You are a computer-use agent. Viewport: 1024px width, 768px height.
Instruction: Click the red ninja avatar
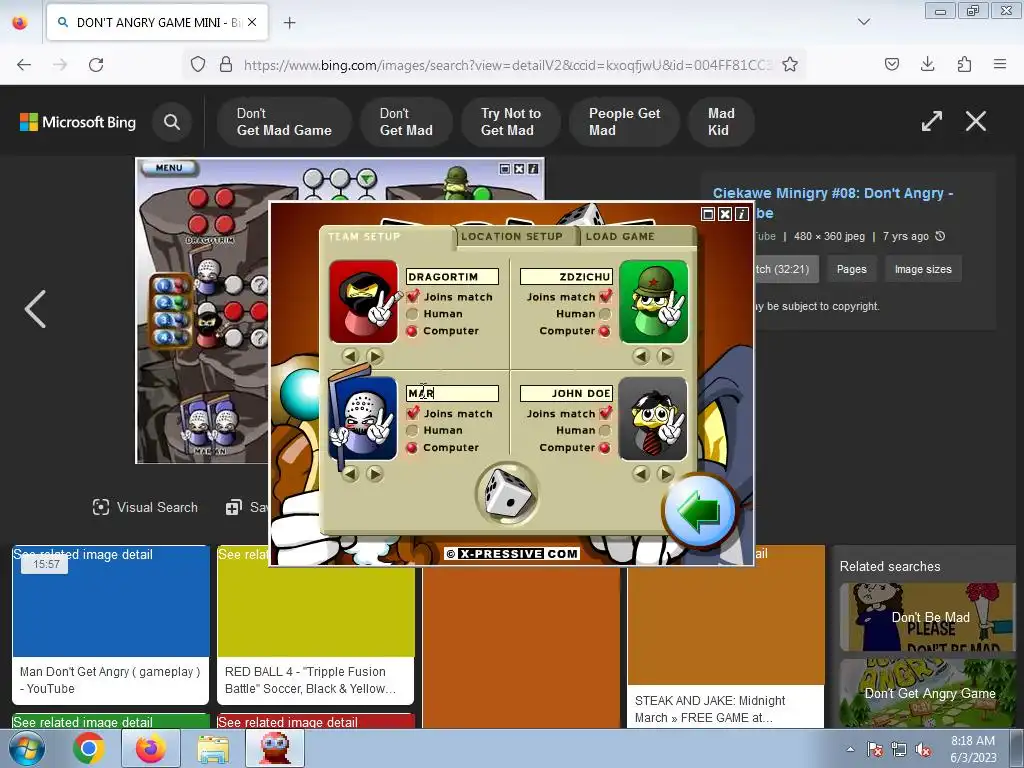point(363,301)
